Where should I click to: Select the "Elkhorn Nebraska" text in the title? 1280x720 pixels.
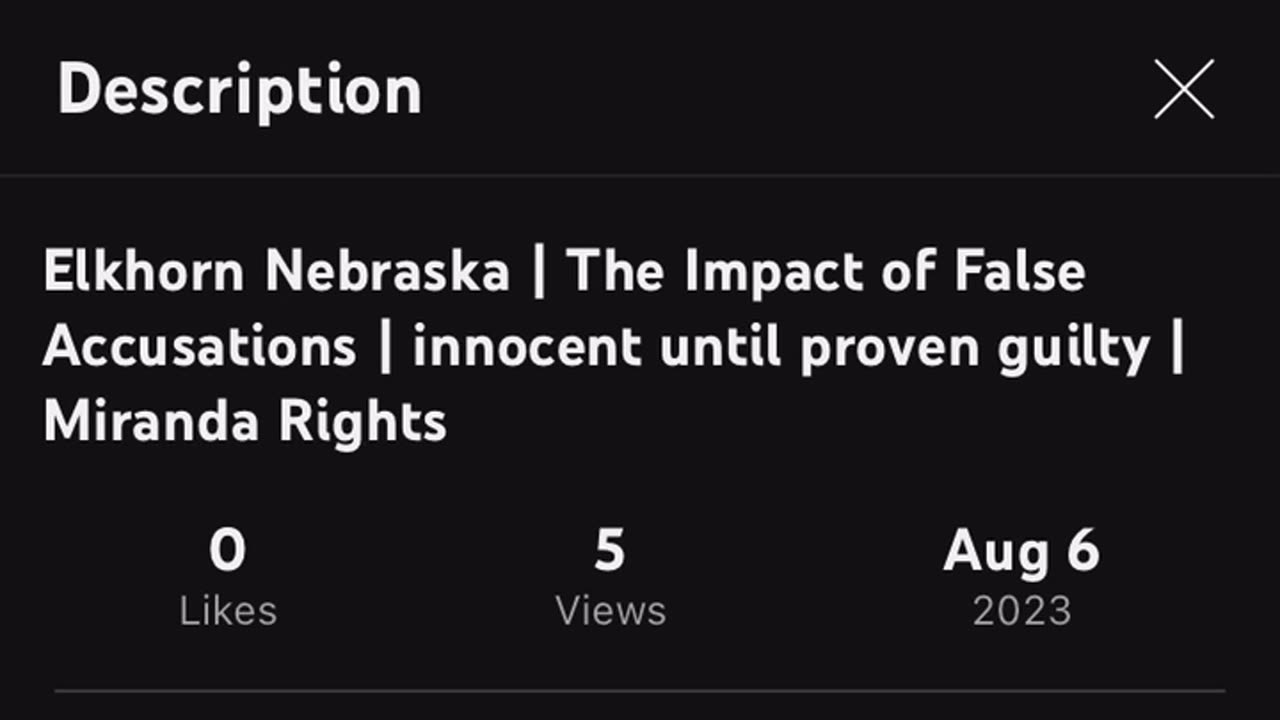[x=276, y=272]
